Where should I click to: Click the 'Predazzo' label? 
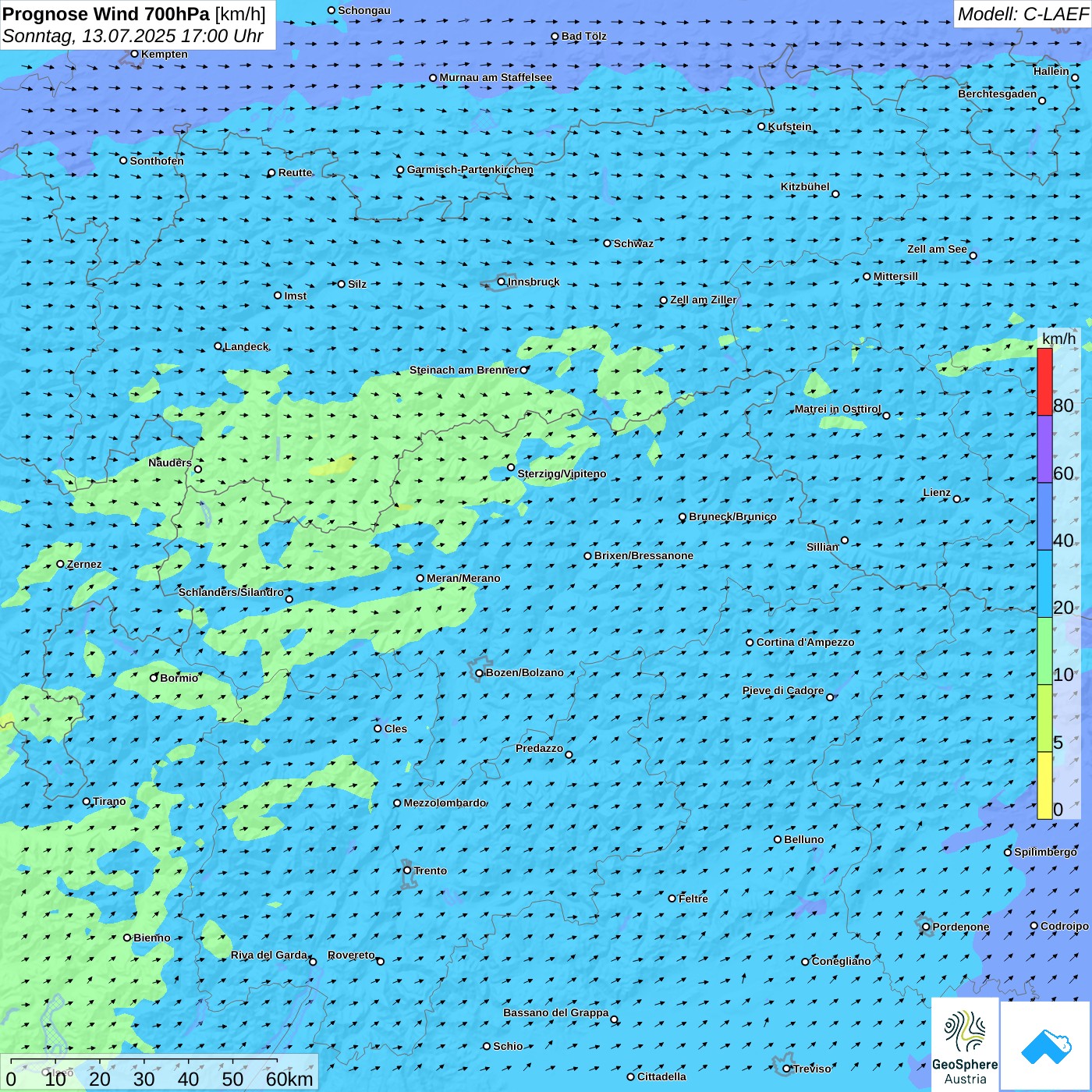coord(539,748)
